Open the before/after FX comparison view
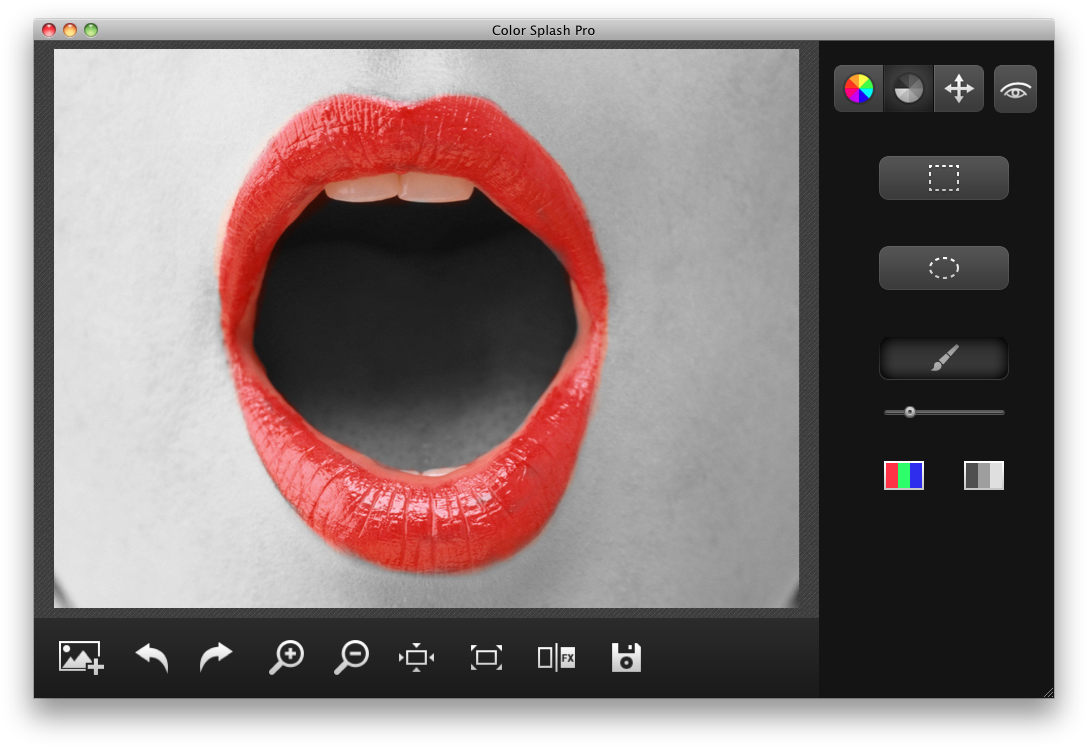Viewport: 1087px width, 746px height. 556,657
